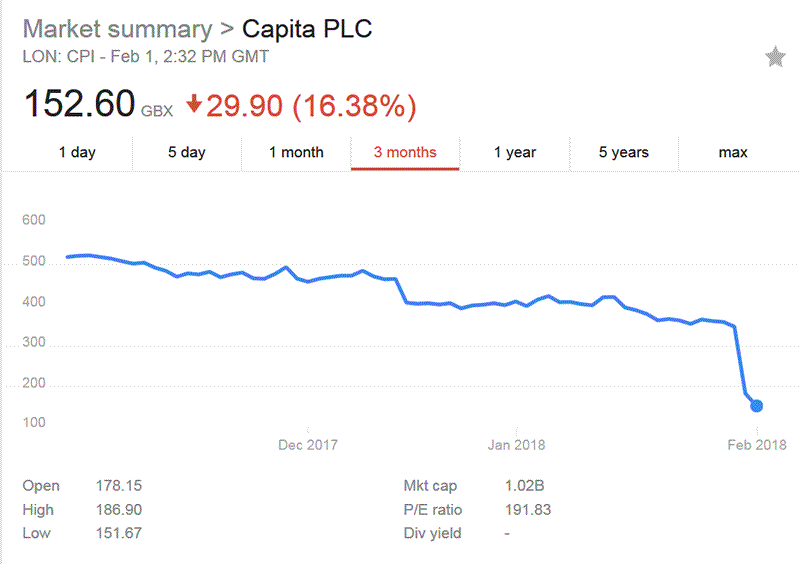Click the Feb 2018 axis label

coord(756,445)
